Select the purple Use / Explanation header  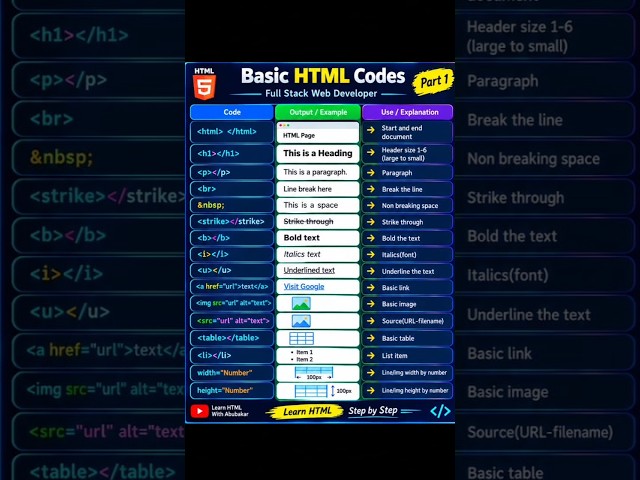tap(407, 112)
